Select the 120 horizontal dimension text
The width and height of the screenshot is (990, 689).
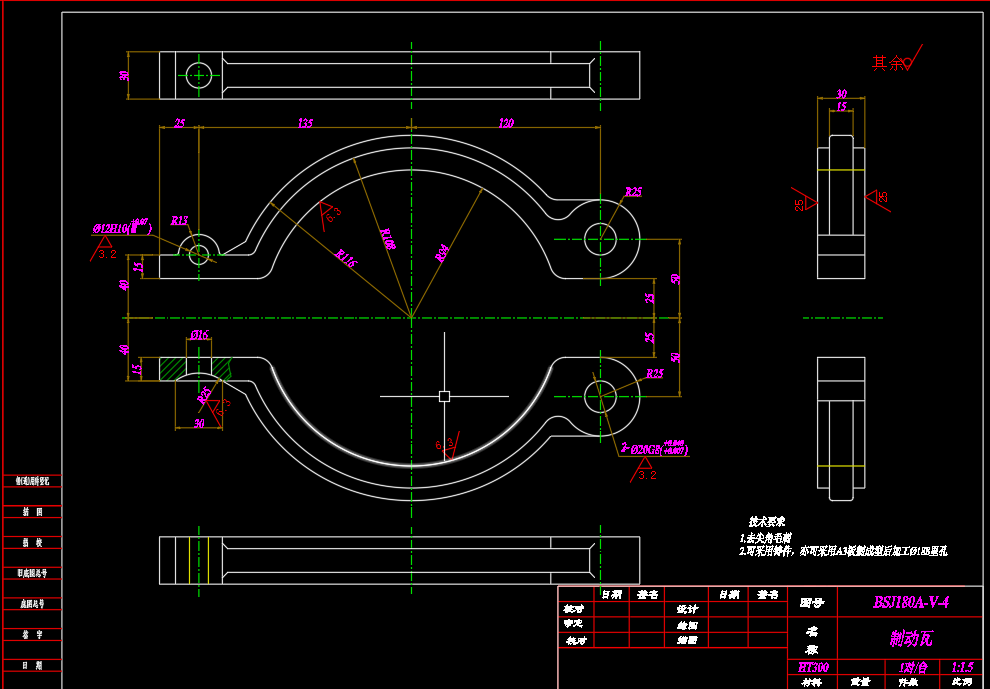(506, 123)
